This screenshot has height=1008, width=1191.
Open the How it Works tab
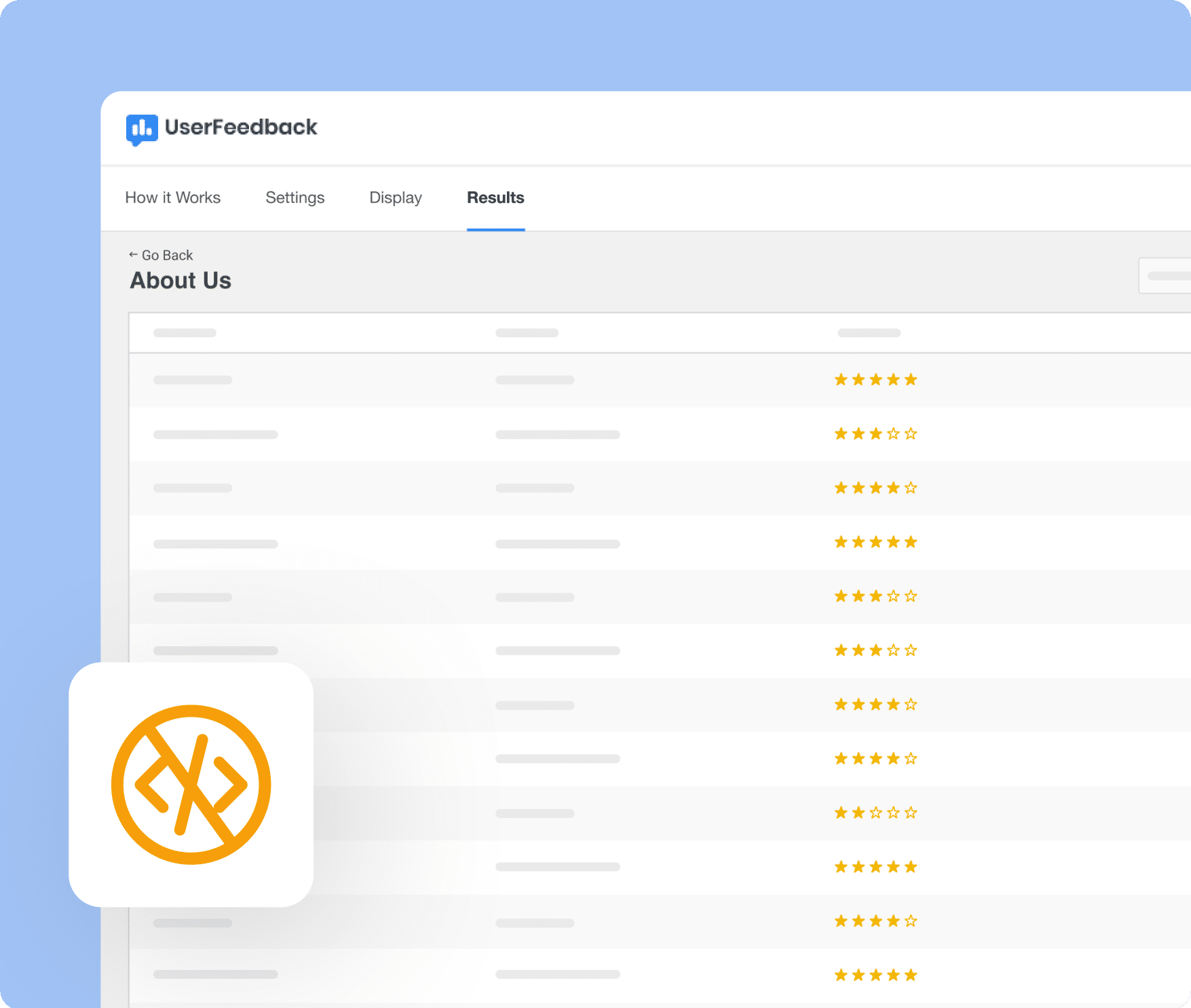(x=173, y=198)
